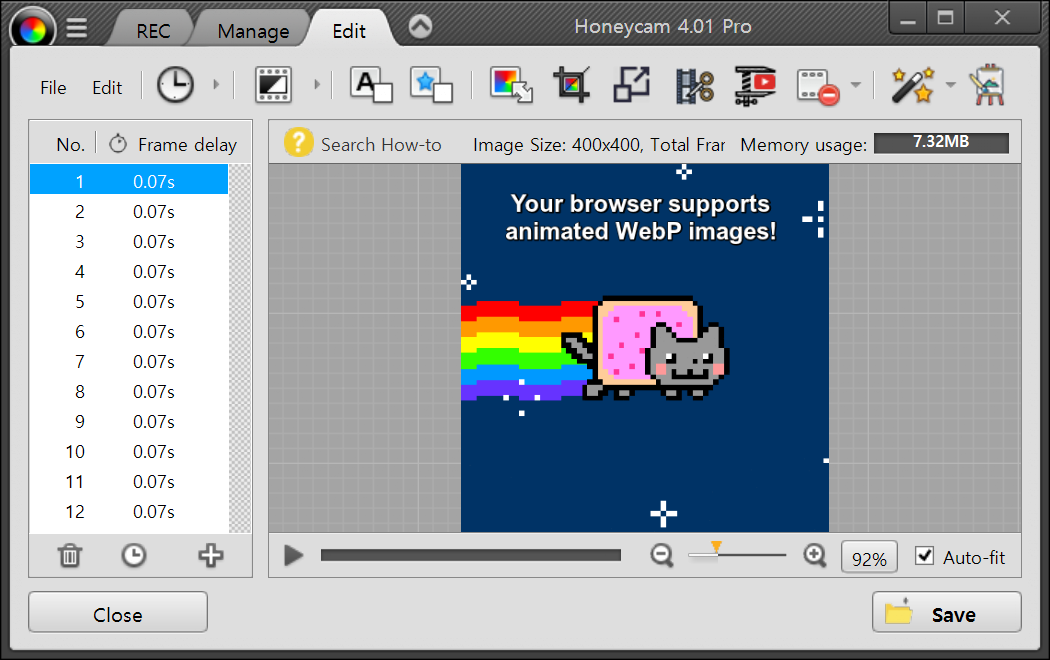This screenshot has height=660, width=1050.
Task: Click the frame delay clock tool
Action: (x=175, y=85)
